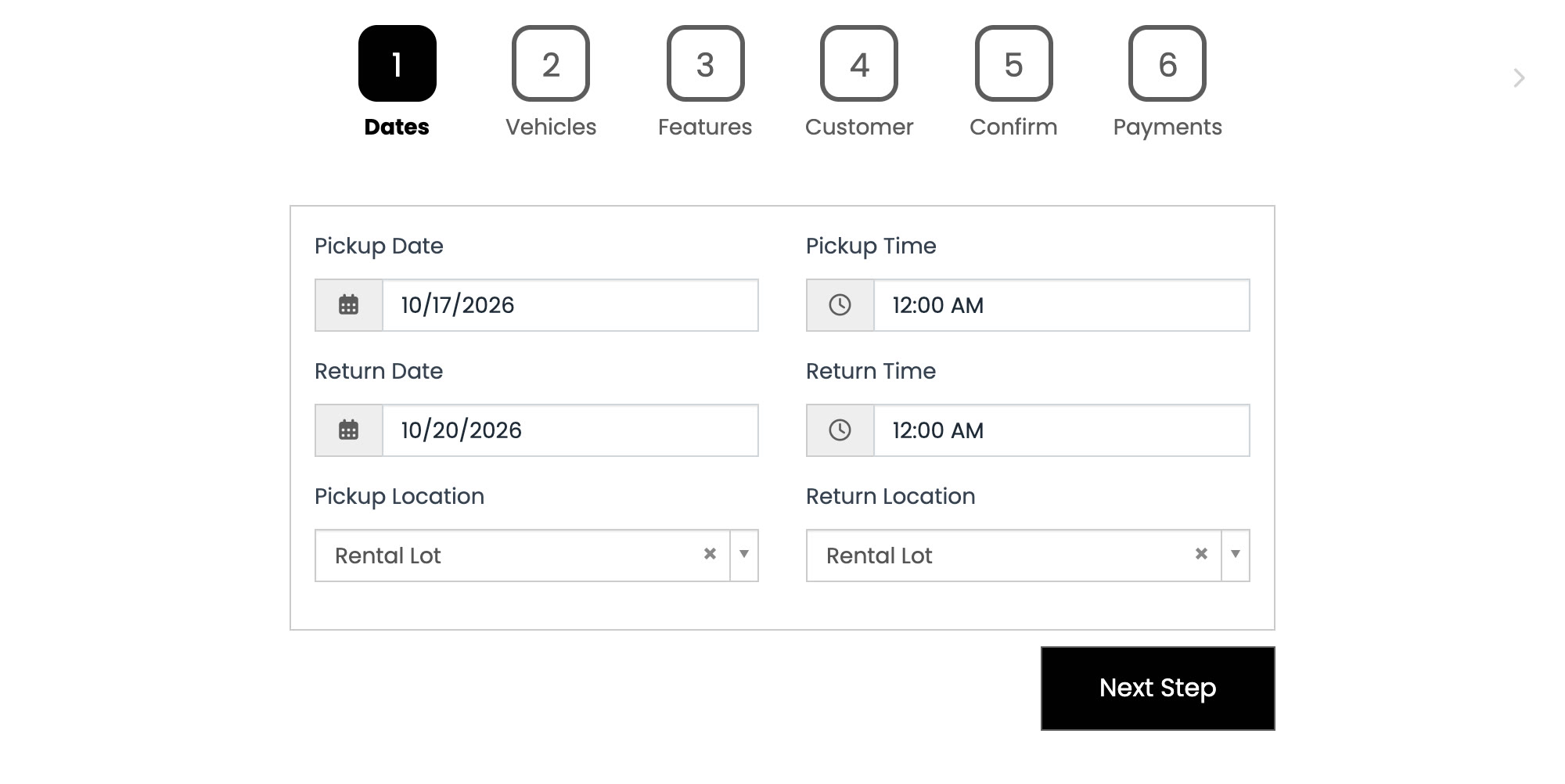Go to step 4 Customer

click(859, 82)
